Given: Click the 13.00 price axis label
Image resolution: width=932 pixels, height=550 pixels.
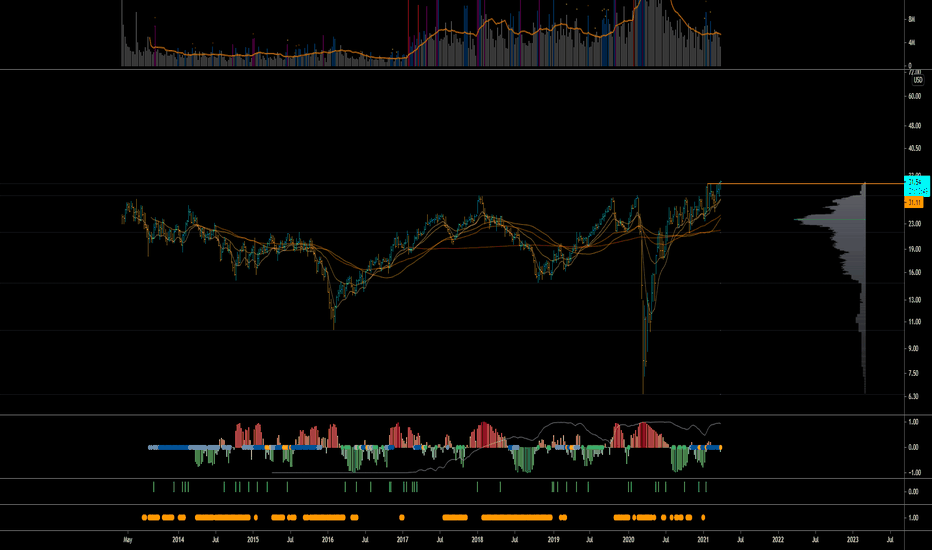Looking at the screenshot, I should point(914,300).
